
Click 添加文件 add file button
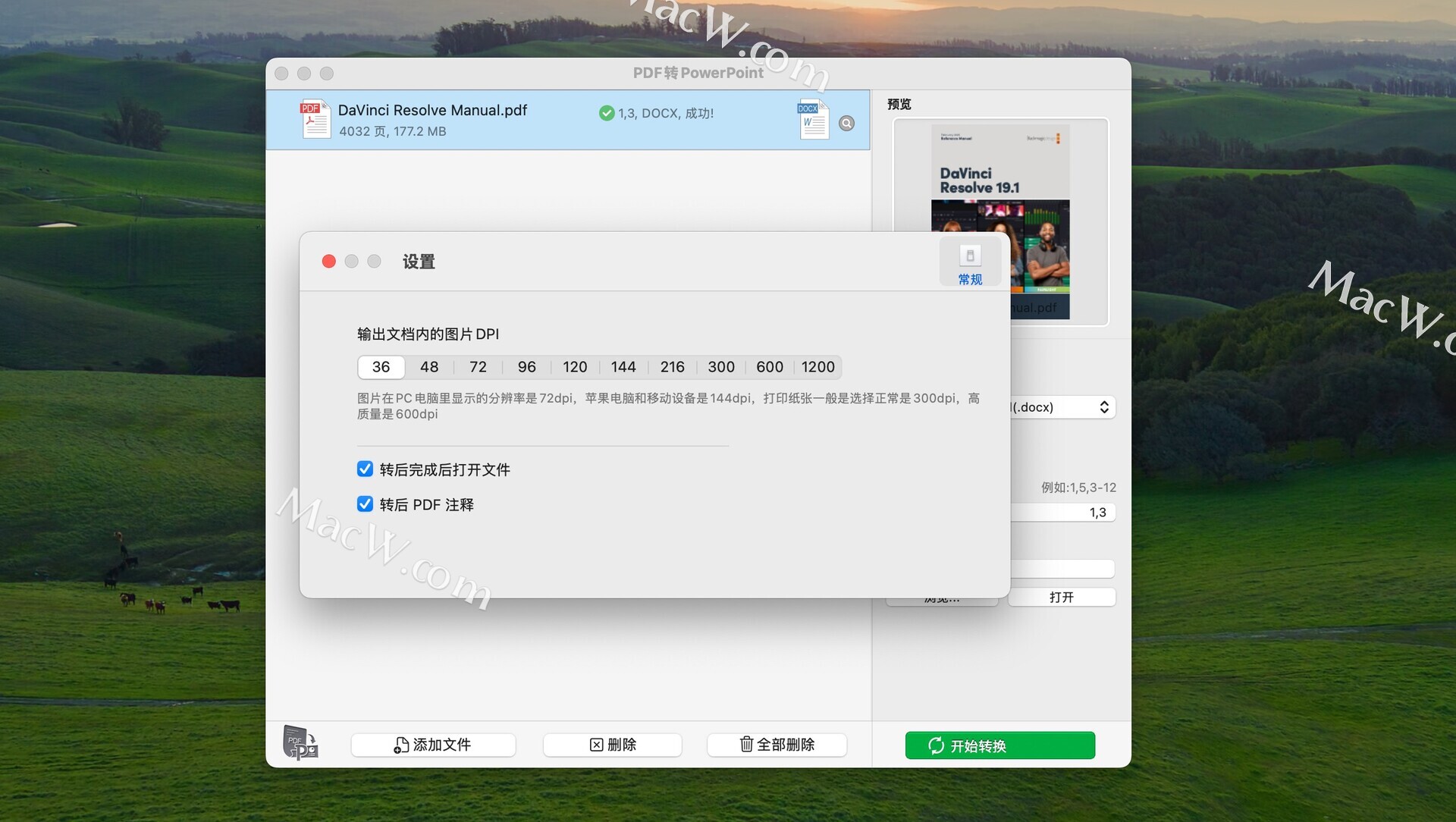tap(433, 745)
